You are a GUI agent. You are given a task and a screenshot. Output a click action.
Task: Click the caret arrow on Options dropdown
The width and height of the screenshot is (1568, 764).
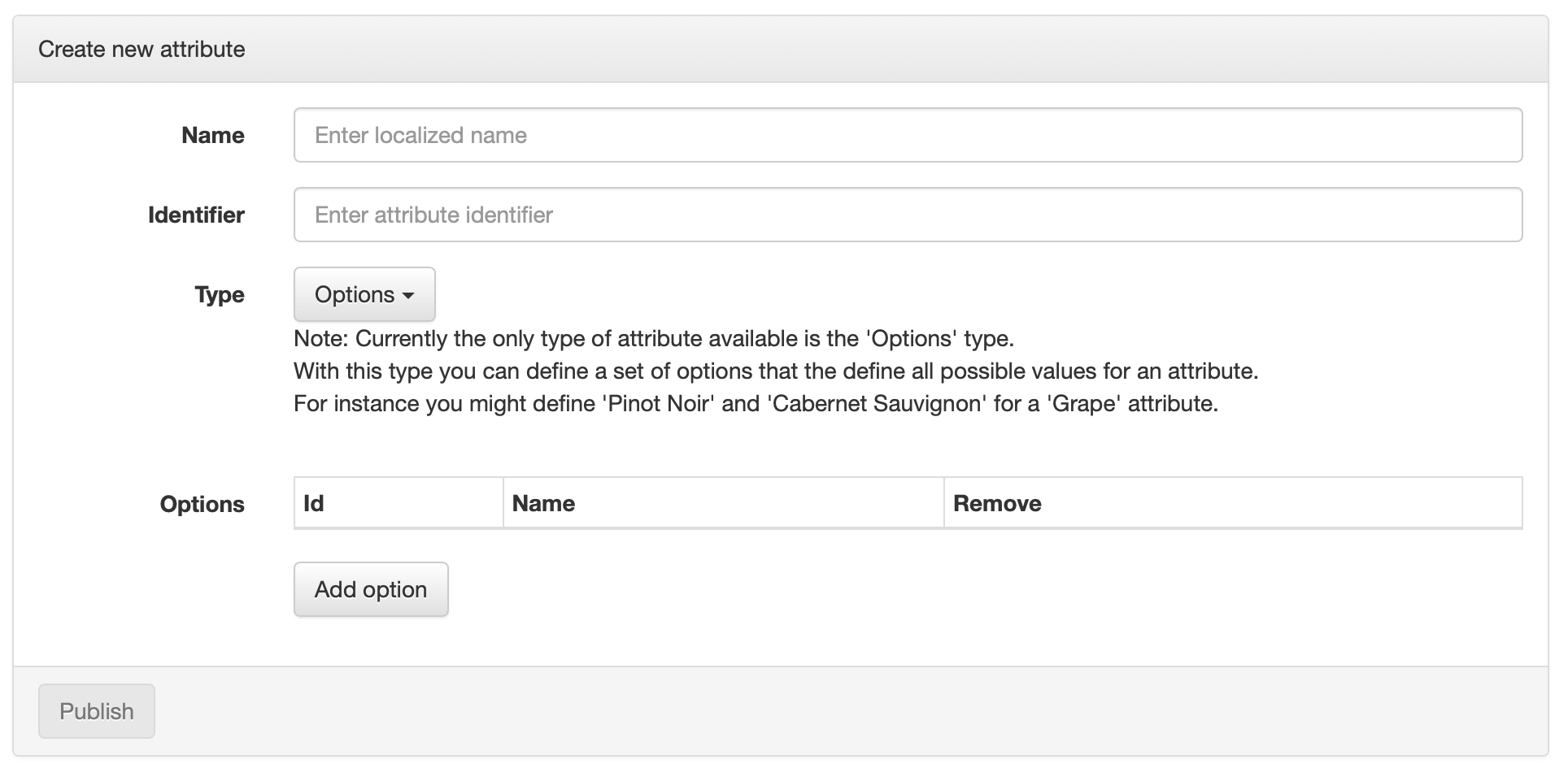(408, 296)
